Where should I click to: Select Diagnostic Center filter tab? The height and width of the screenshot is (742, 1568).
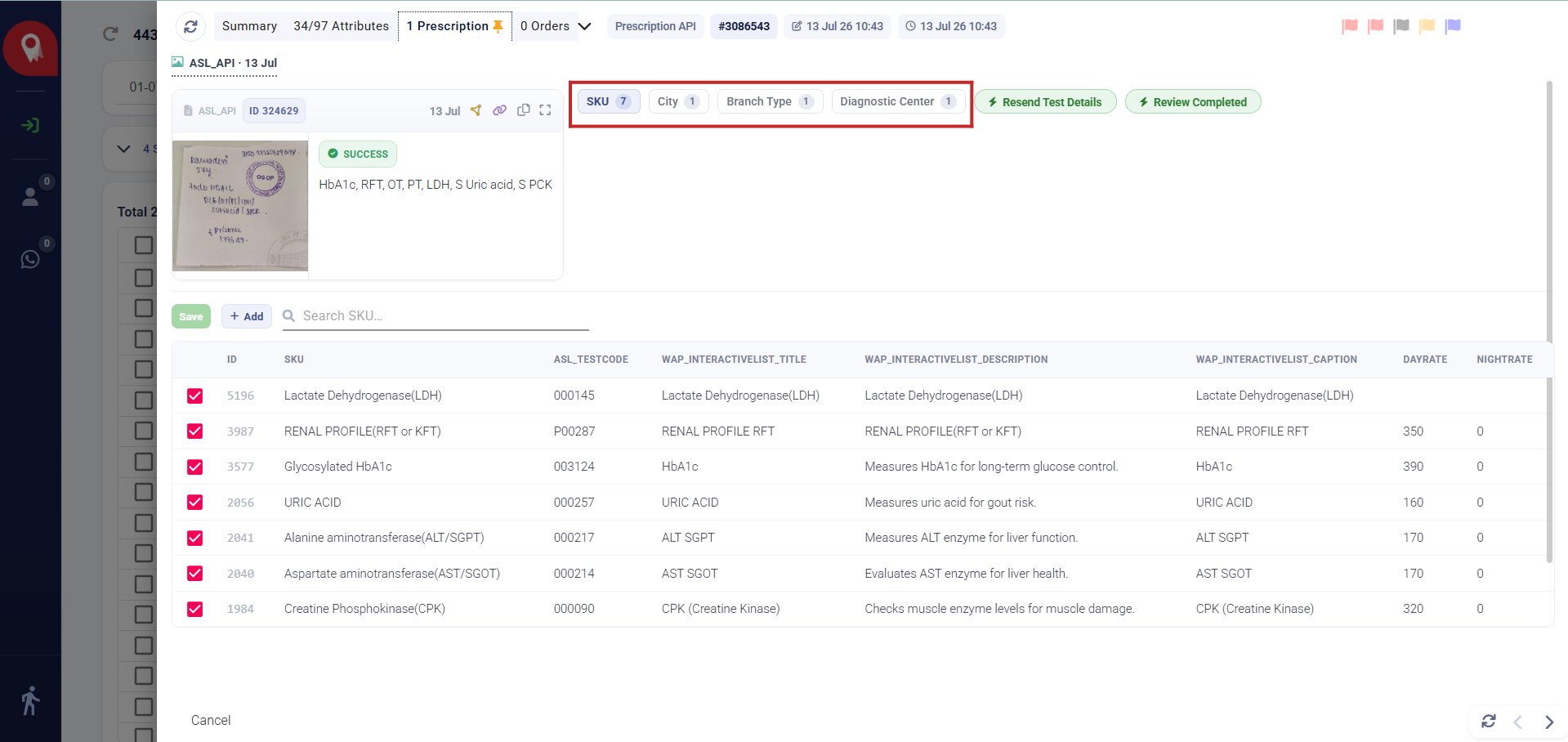point(898,101)
